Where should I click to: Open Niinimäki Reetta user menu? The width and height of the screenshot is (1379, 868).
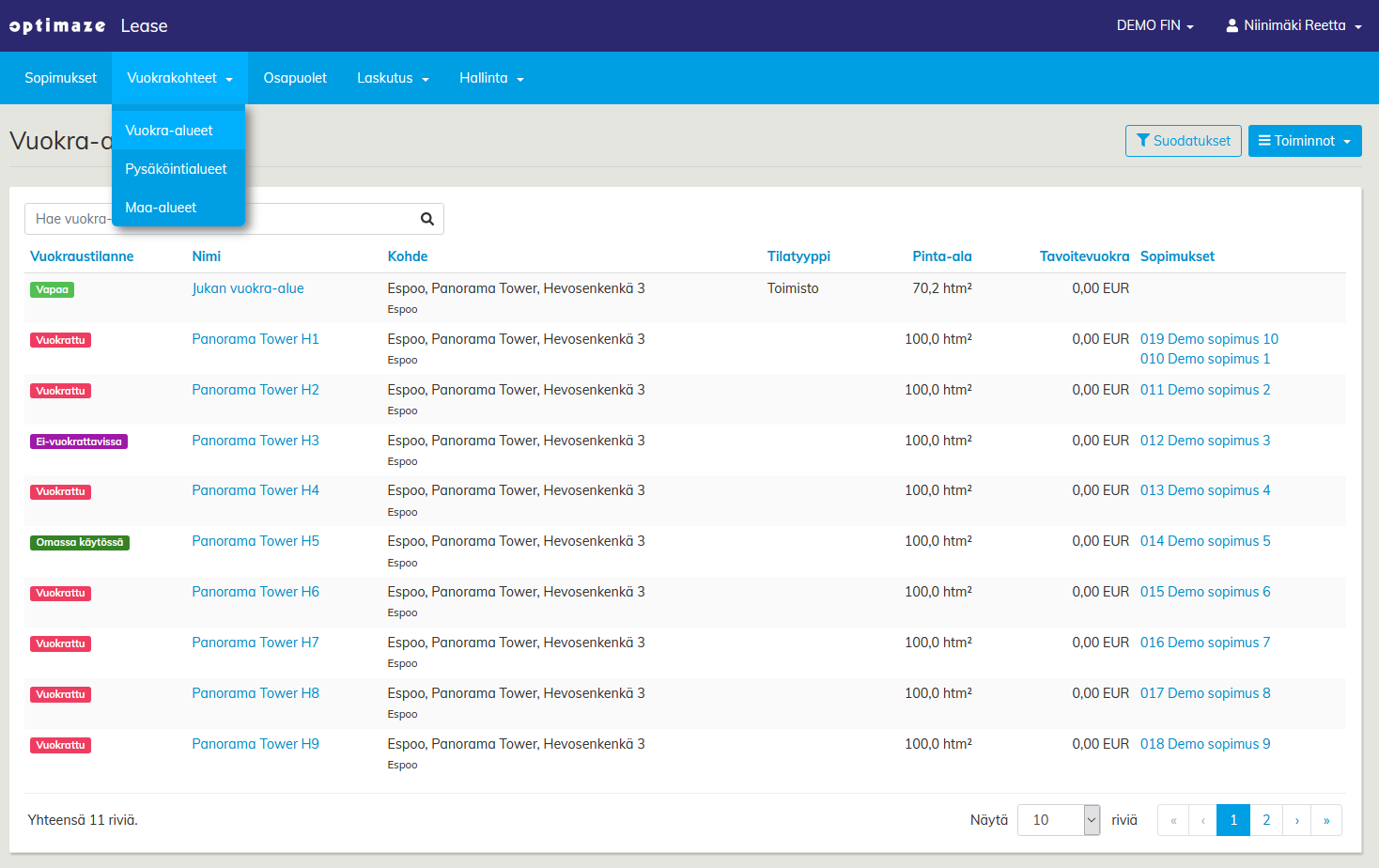click(x=1294, y=25)
